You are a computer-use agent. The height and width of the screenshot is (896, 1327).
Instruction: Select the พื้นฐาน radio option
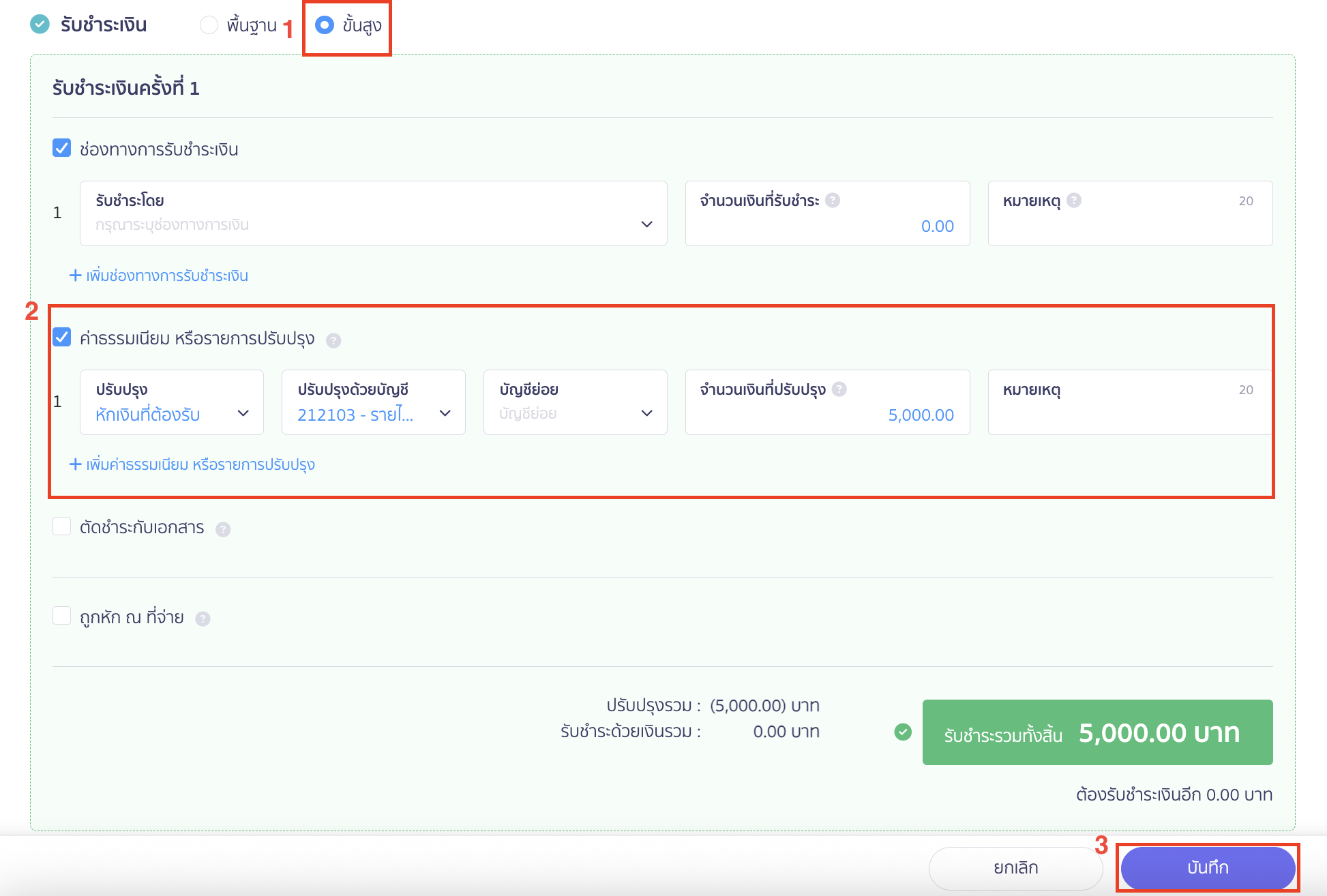209,25
